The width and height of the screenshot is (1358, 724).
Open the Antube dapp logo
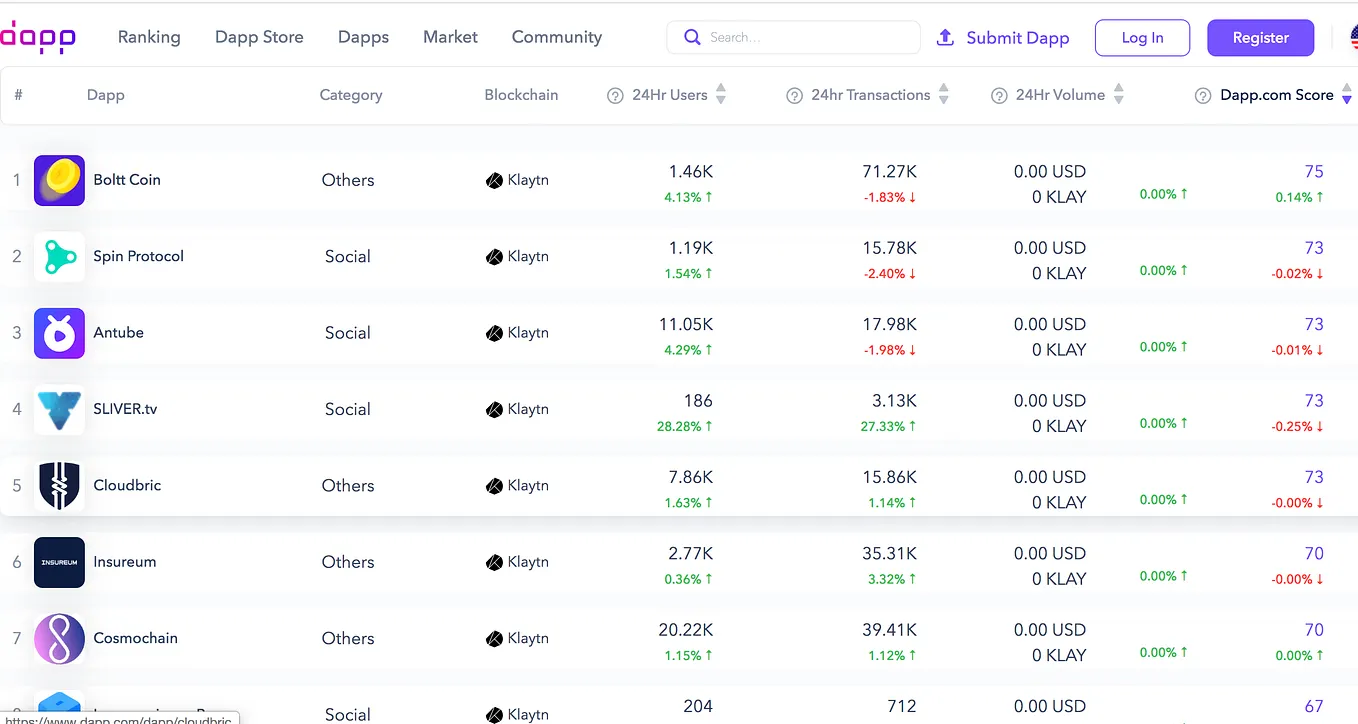coord(59,333)
